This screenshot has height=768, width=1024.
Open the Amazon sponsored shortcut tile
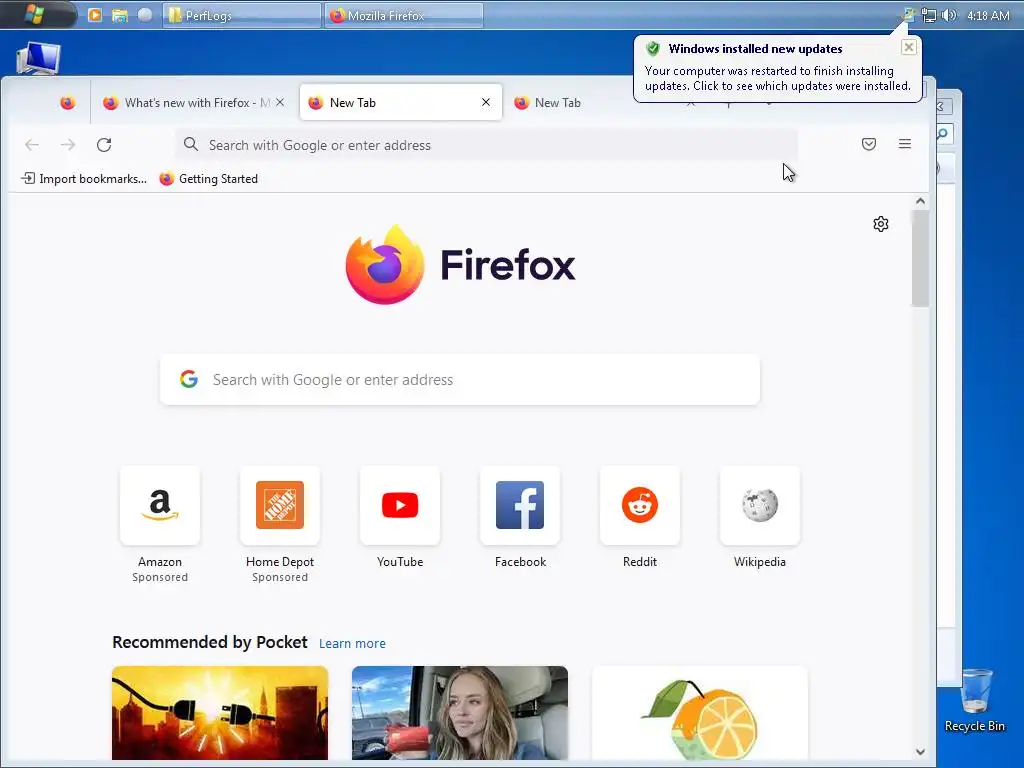160,505
